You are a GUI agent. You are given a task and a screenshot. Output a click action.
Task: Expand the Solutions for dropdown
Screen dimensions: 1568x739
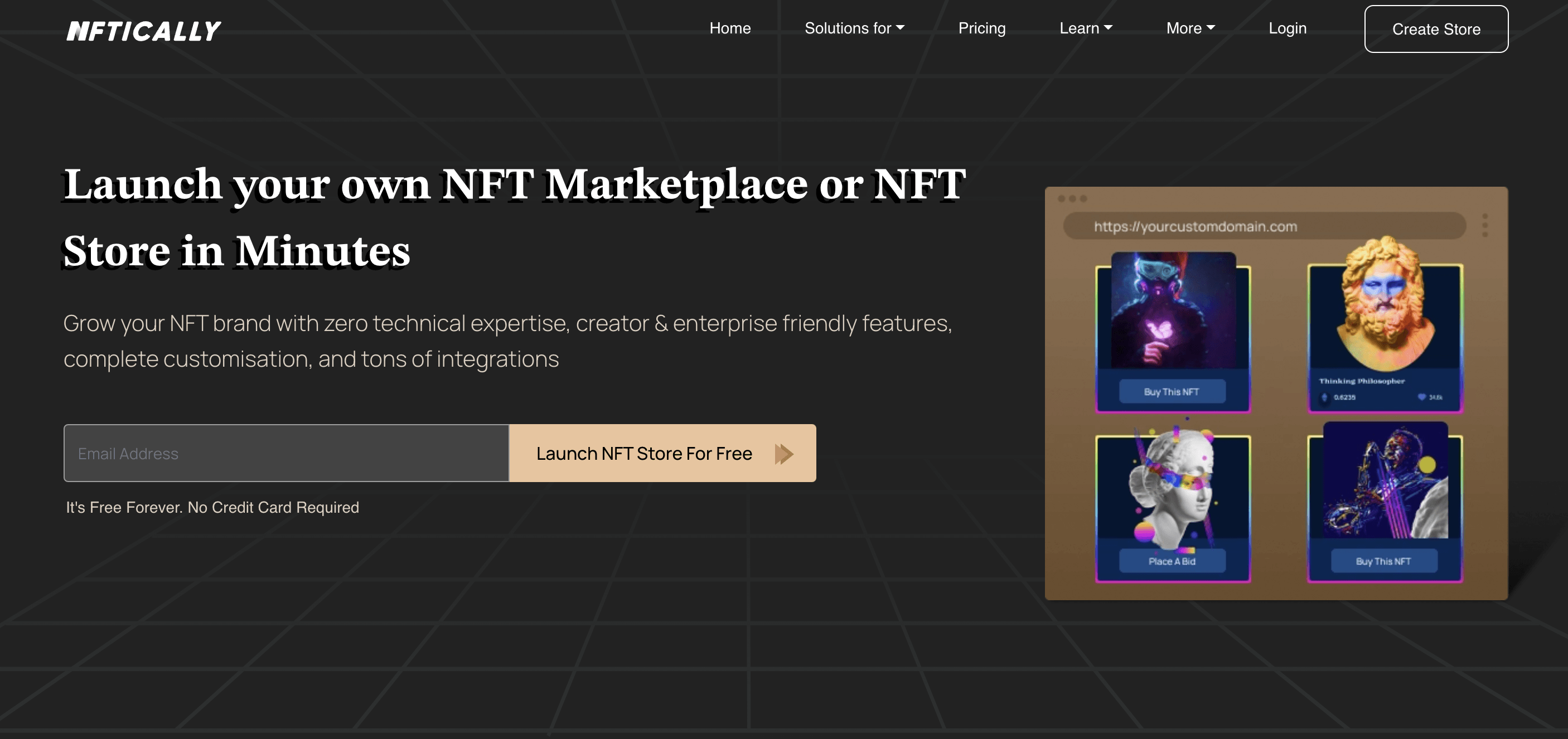point(854,28)
